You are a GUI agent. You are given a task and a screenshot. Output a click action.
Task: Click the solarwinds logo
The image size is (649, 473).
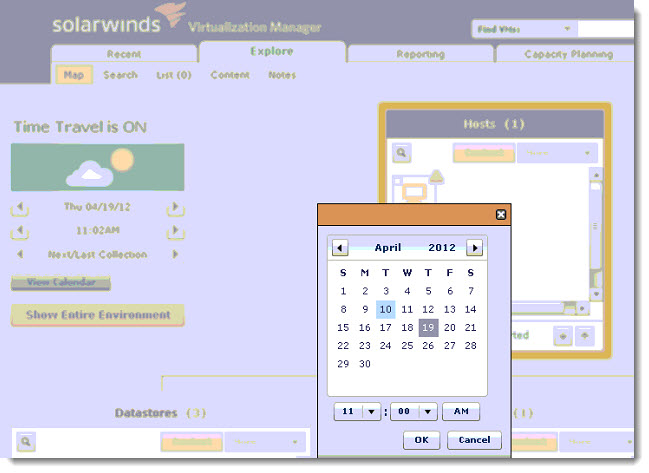[x=119, y=19]
